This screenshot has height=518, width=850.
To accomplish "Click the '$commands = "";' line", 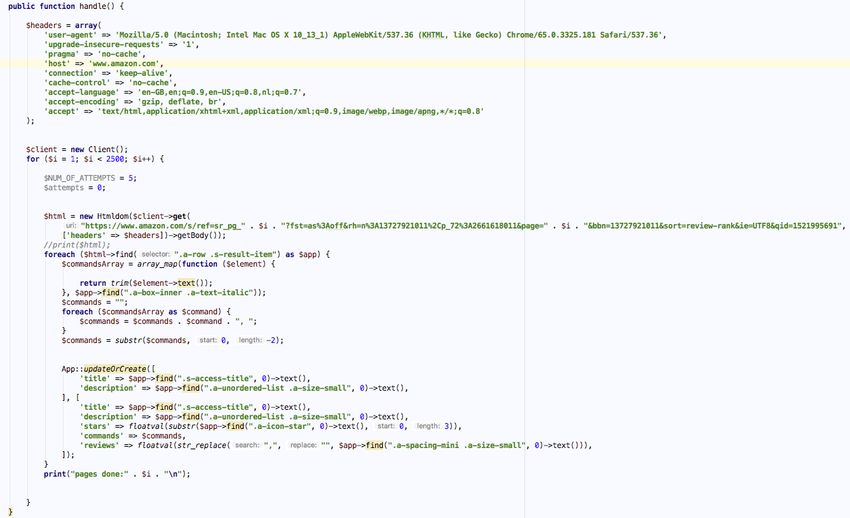I will point(95,302).
